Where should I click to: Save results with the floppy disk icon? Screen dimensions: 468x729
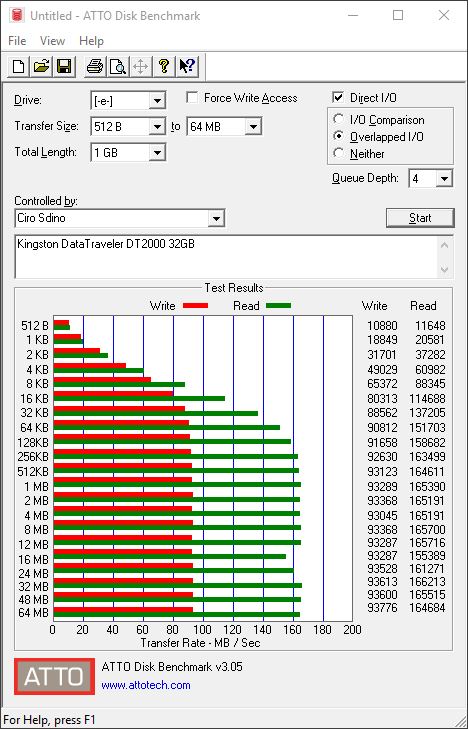click(x=64, y=66)
